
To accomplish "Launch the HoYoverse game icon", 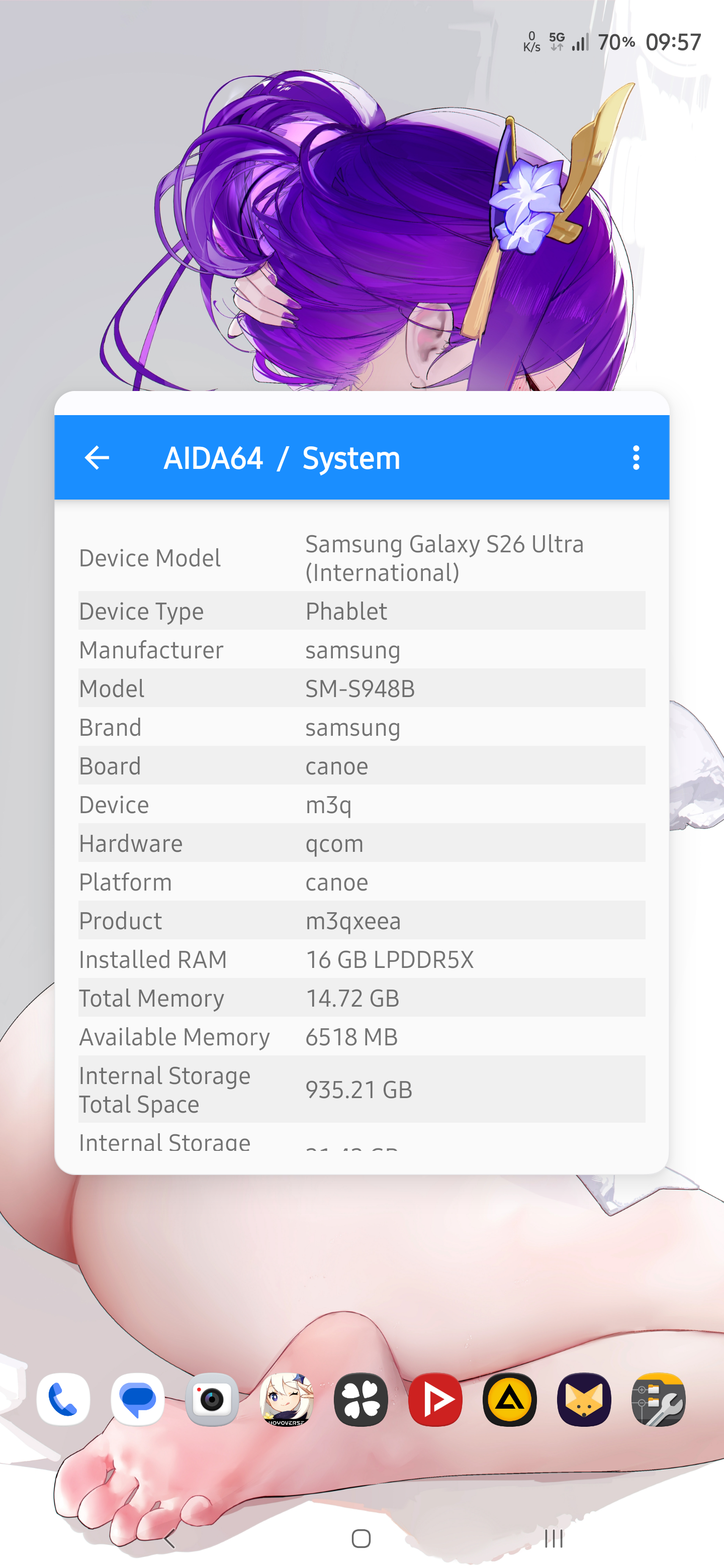I will click(286, 1400).
